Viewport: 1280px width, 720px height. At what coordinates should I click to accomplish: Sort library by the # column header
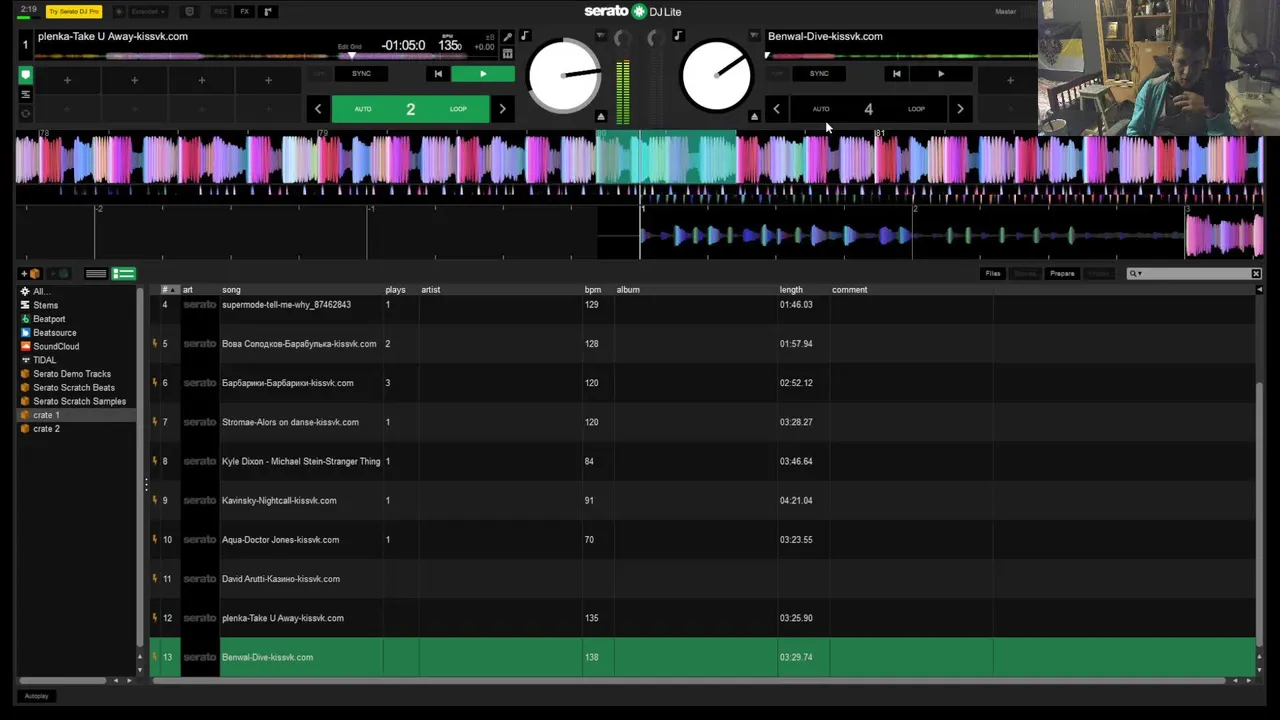[x=170, y=290]
